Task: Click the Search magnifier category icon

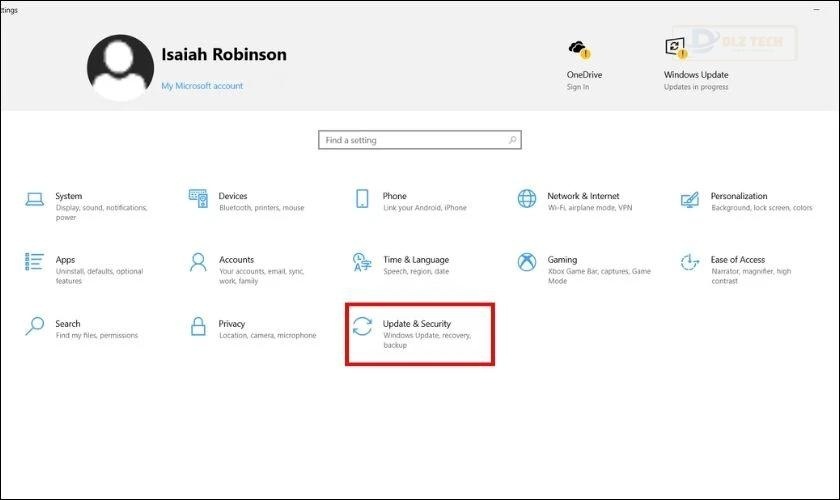Action: click(35, 326)
